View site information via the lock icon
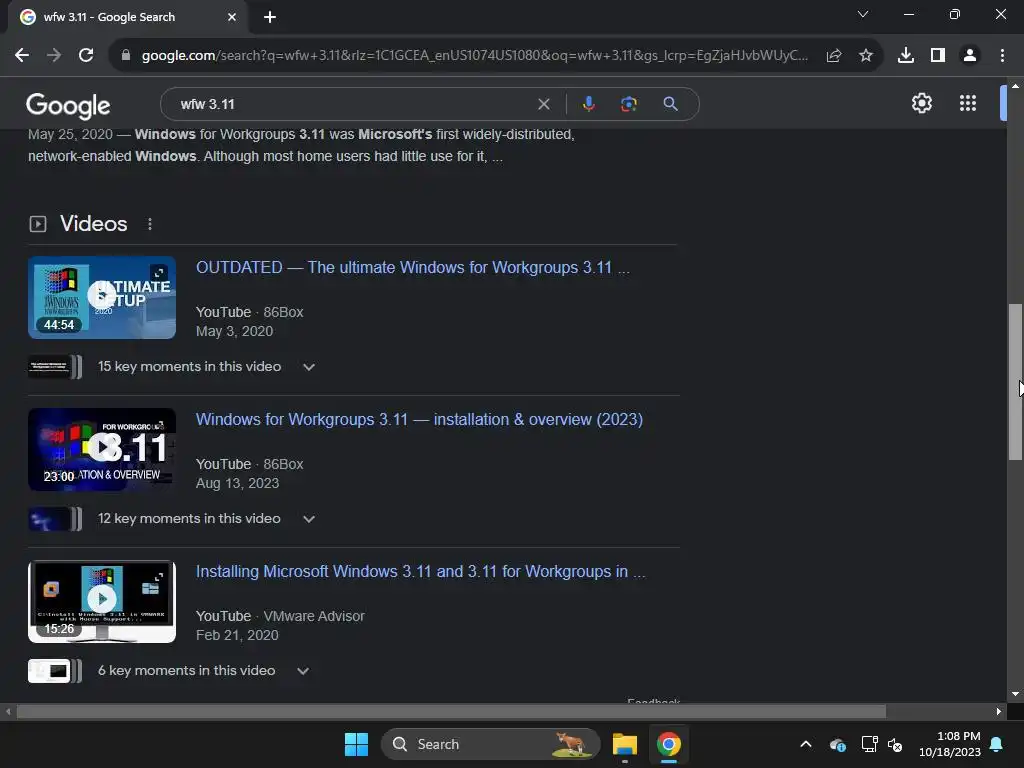 [126, 56]
